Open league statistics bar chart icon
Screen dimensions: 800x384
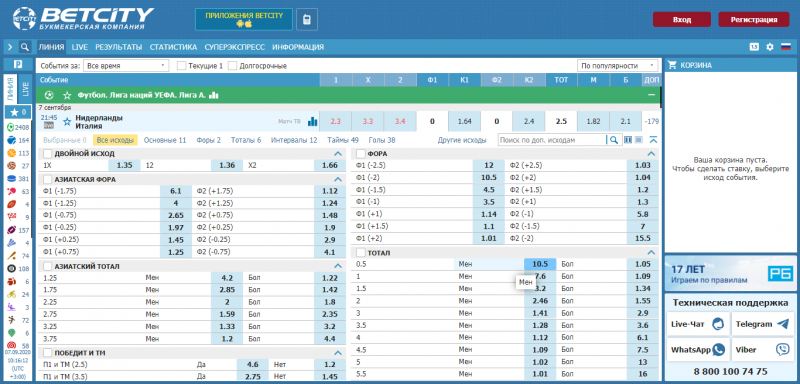(x=214, y=95)
